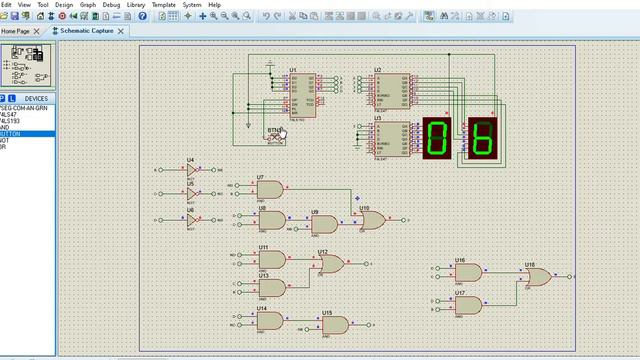640x360 pixels.
Task: Click the set origin crosshair icon
Action: coord(188,16)
